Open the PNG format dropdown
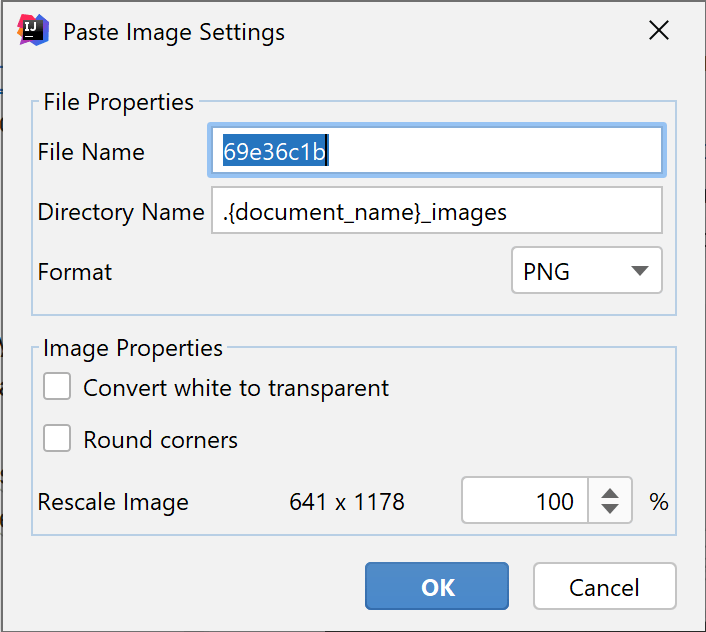Viewport: 706px width, 632px height. 587,271
